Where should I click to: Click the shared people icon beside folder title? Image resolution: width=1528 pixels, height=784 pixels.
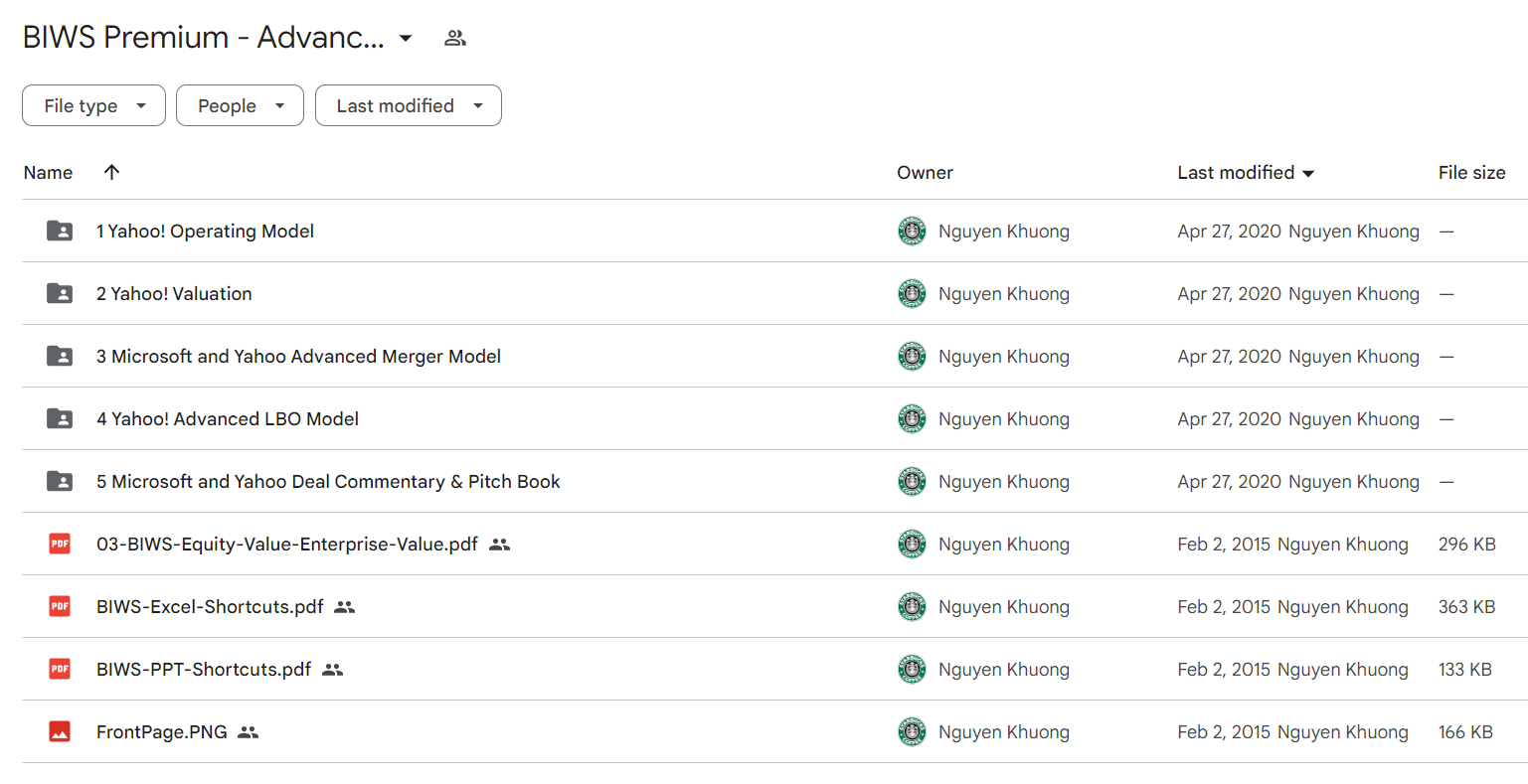pyautogui.click(x=455, y=38)
